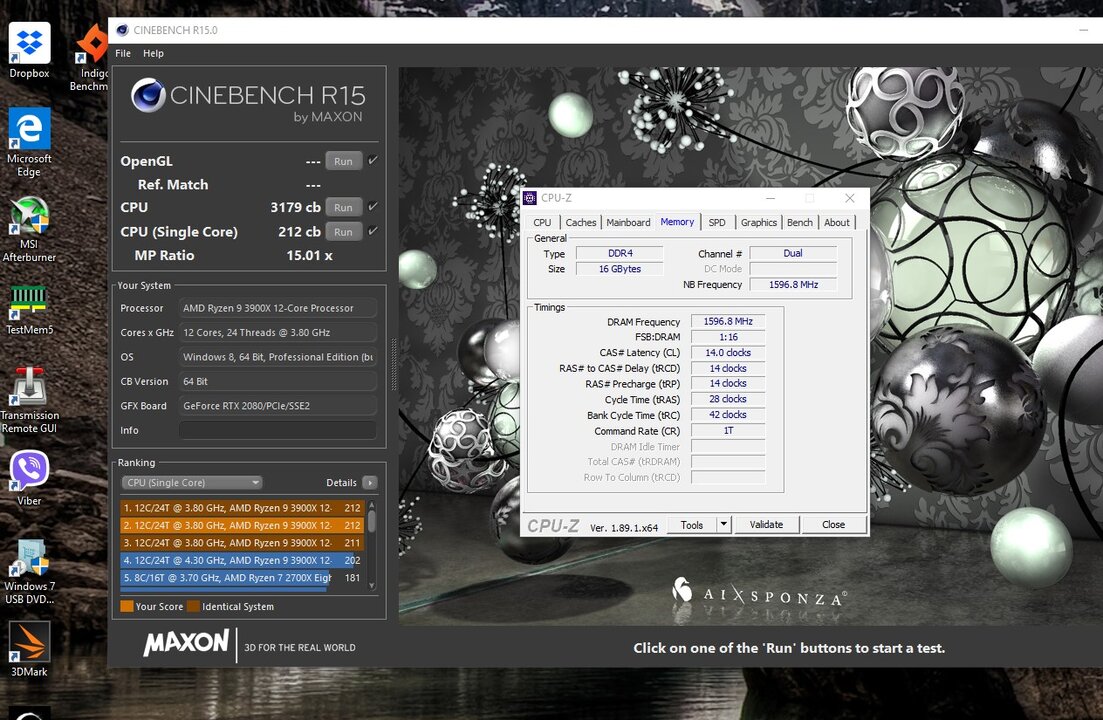Click the empty Info field
Viewport: 1103px width, 720px height.
[x=277, y=430]
